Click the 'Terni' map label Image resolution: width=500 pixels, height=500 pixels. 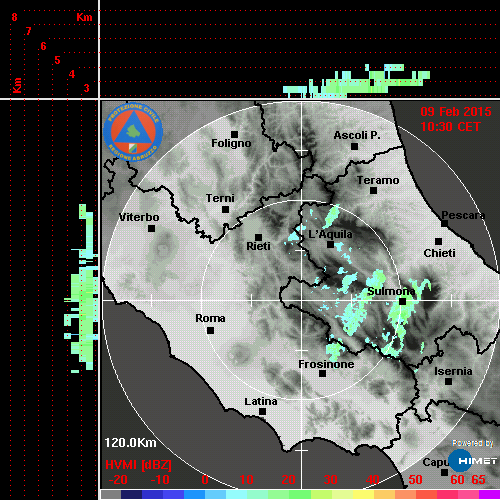(220, 198)
